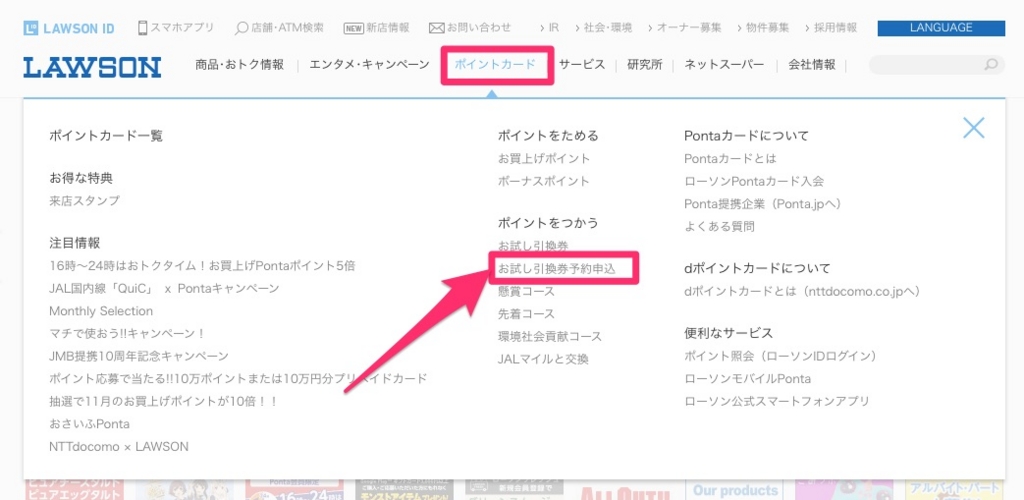
Task: Open the サービス menu
Action: (582, 65)
